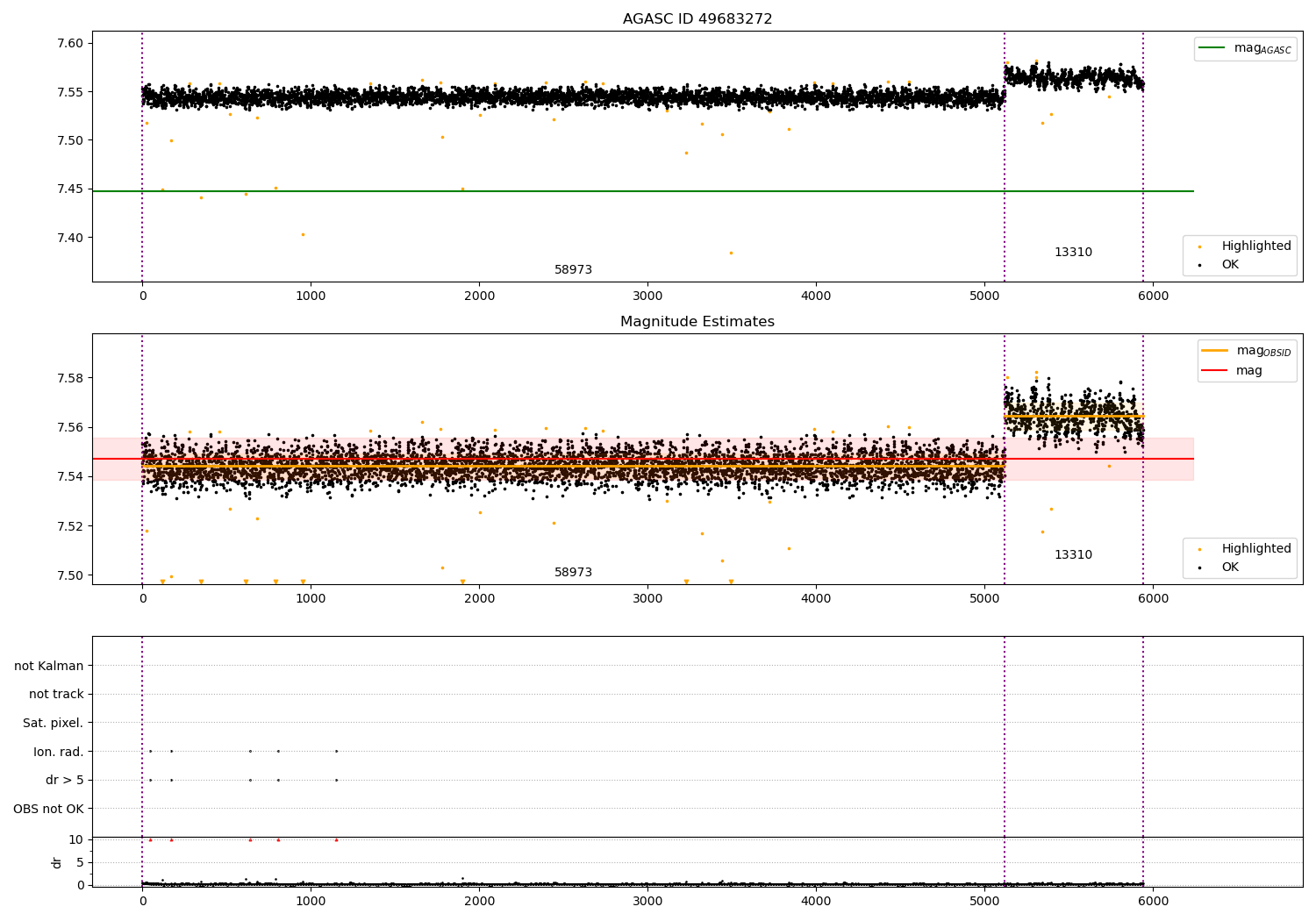Click the 7.58 y-axis tick label
The height and width of the screenshot is (921, 1316).
[x=69, y=379]
